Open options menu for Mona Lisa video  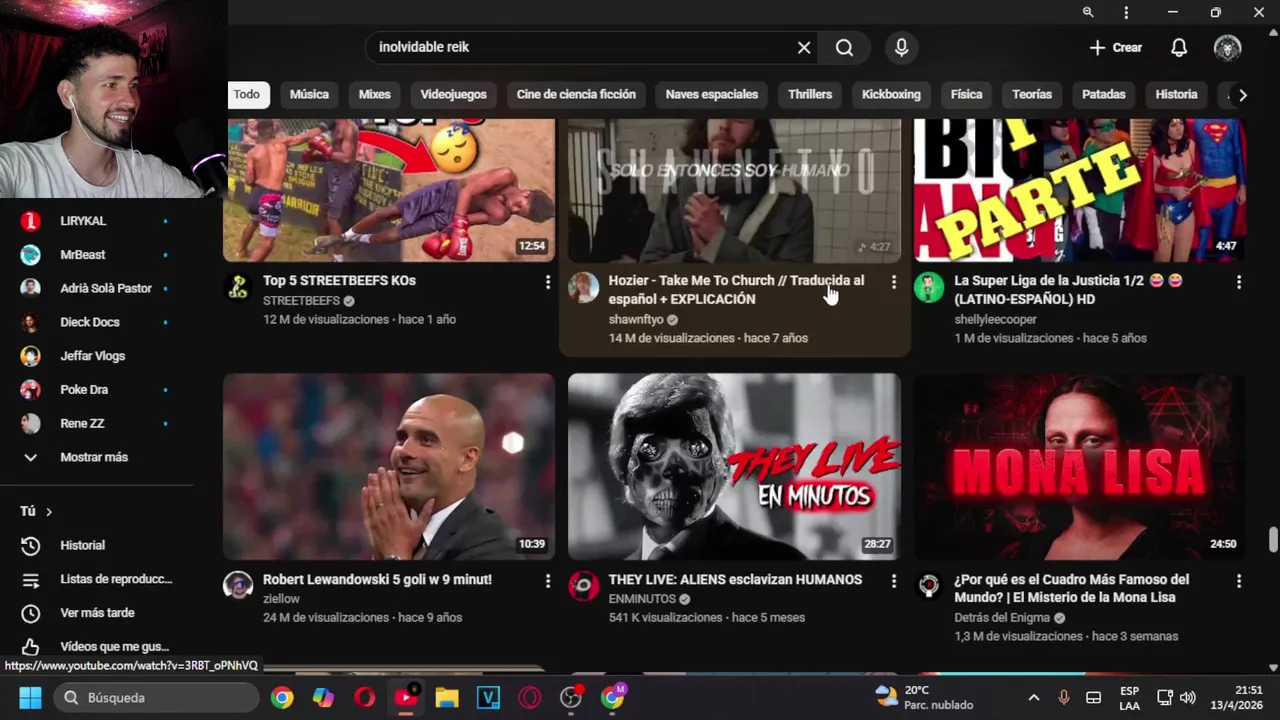point(1238,581)
